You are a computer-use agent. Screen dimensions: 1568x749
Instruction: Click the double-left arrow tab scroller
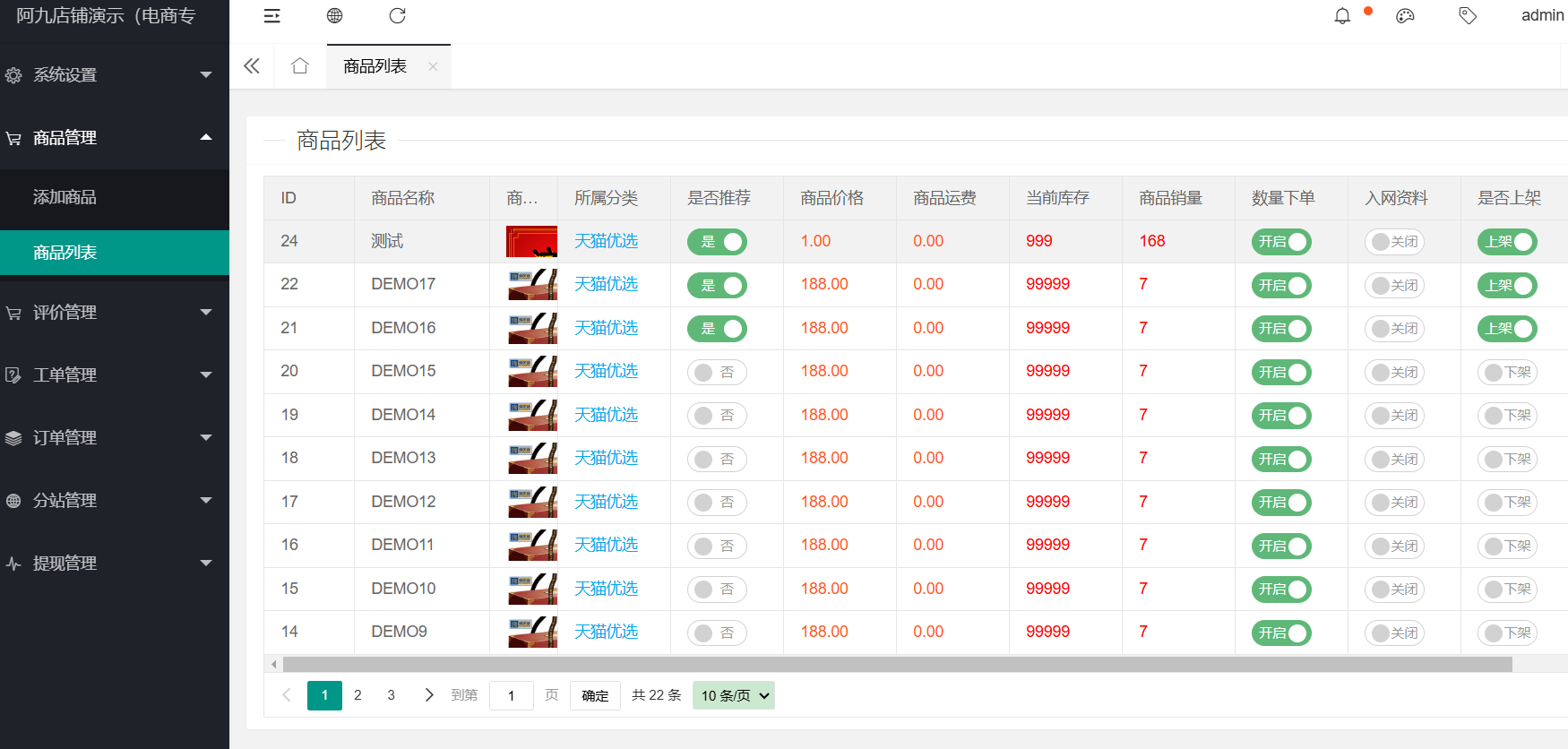point(252,66)
